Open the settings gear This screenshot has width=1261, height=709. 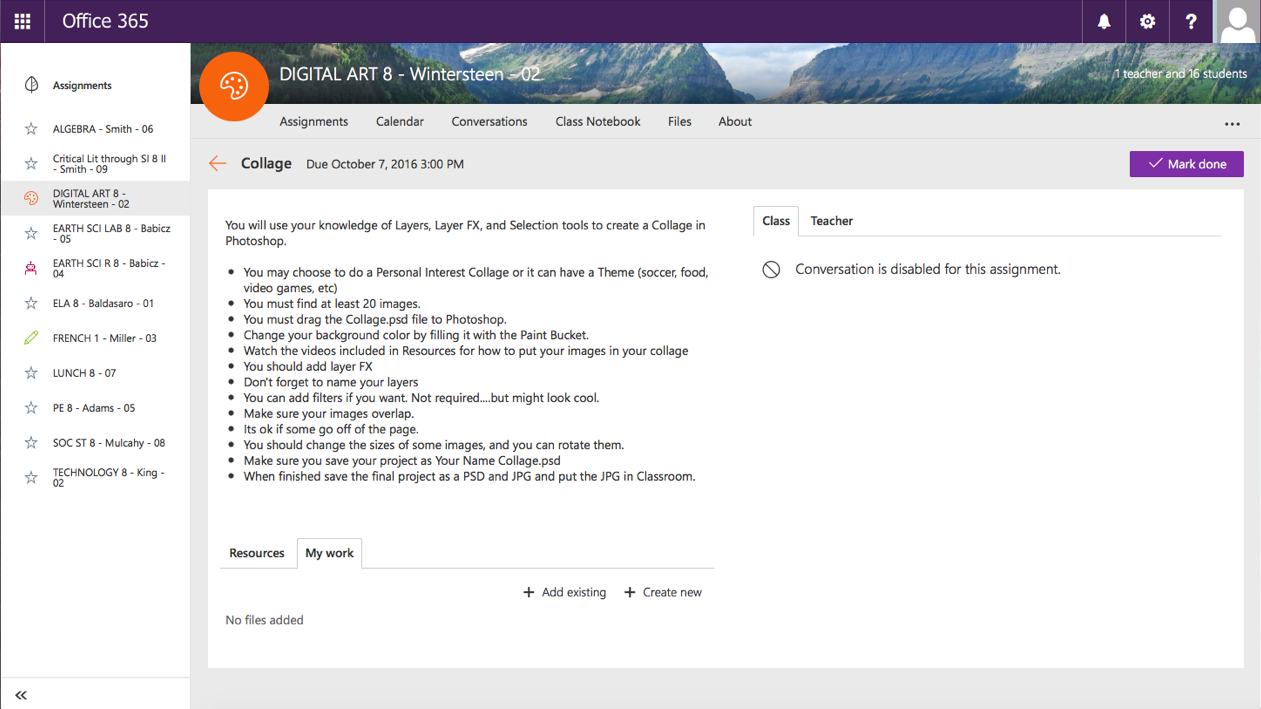(x=1147, y=21)
